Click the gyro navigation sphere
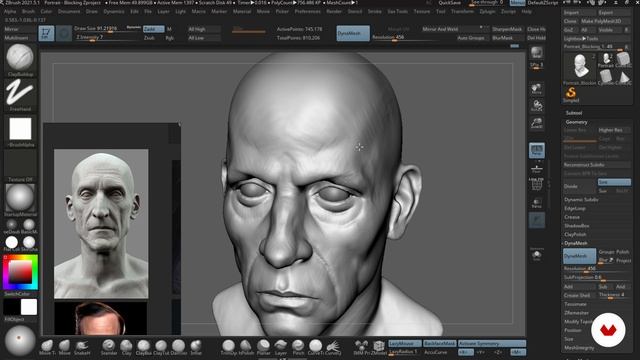 (x=20, y=341)
